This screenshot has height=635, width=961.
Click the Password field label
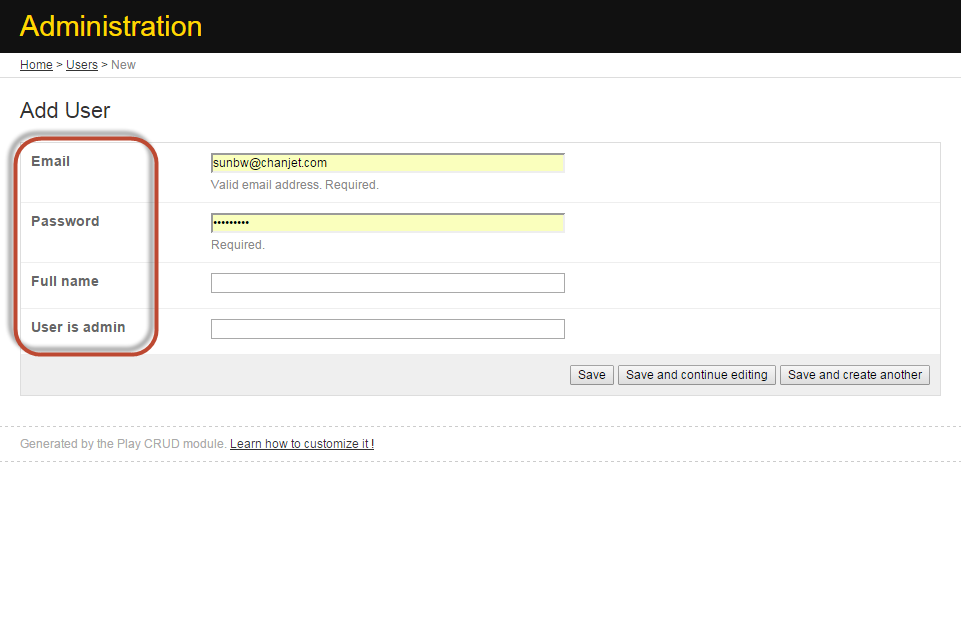click(x=65, y=221)
